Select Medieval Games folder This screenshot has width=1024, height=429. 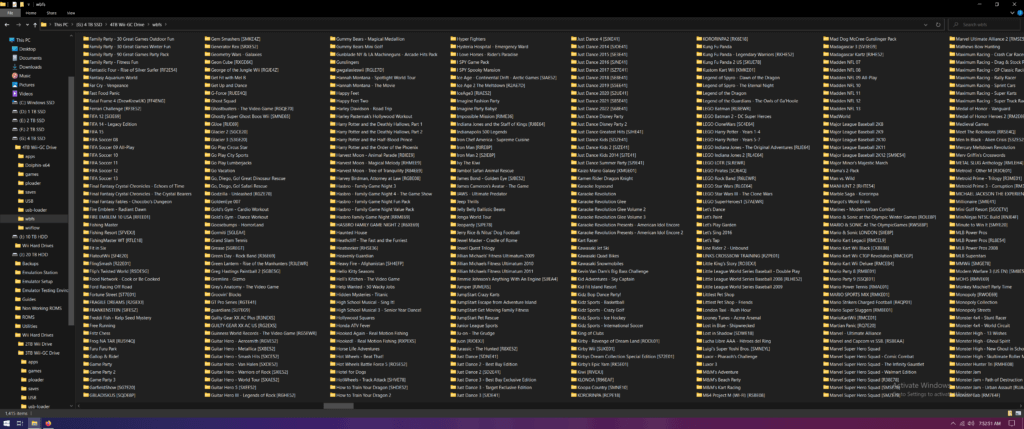[969, 124]
